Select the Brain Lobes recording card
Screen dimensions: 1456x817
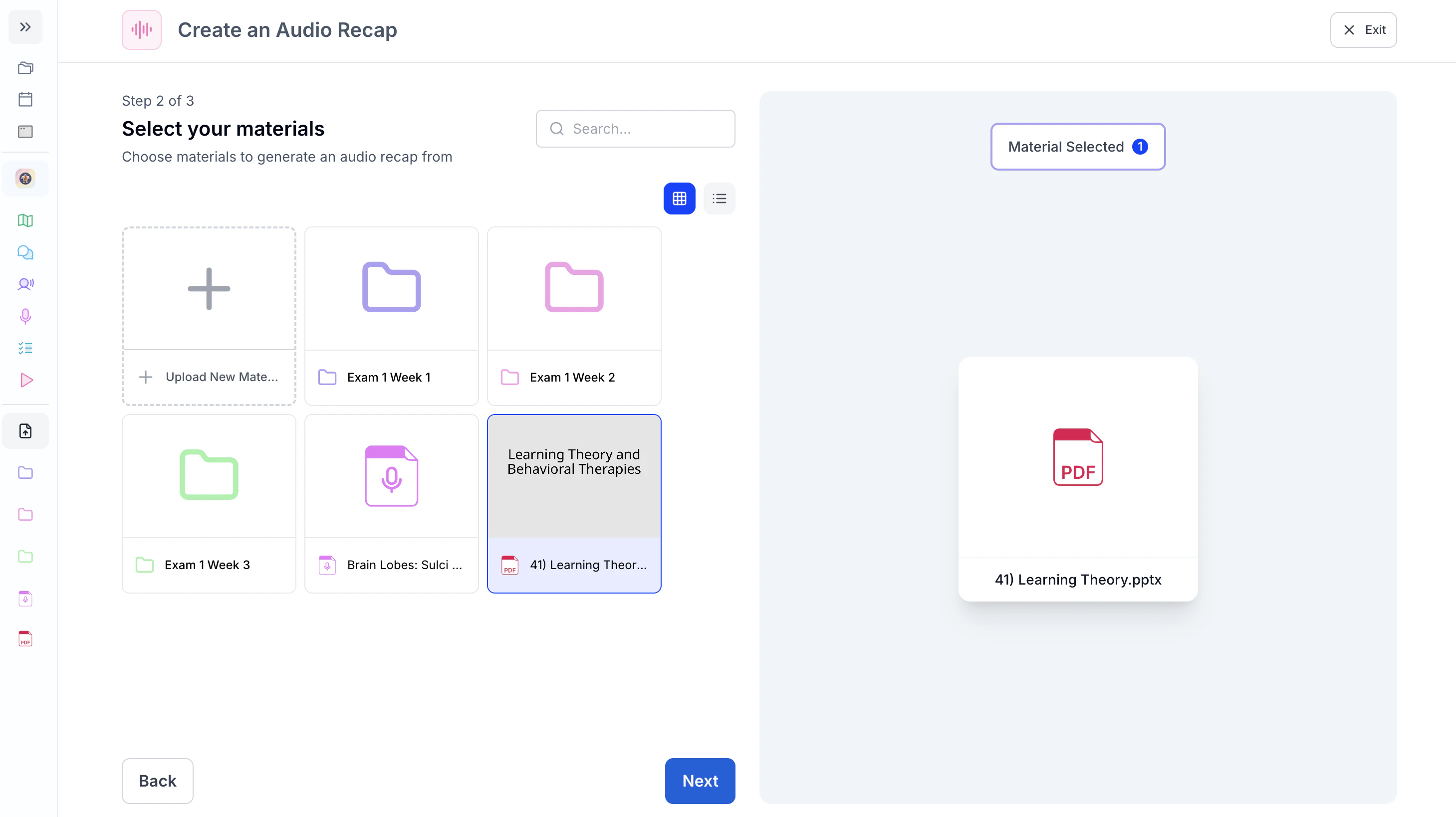(391, 503)
